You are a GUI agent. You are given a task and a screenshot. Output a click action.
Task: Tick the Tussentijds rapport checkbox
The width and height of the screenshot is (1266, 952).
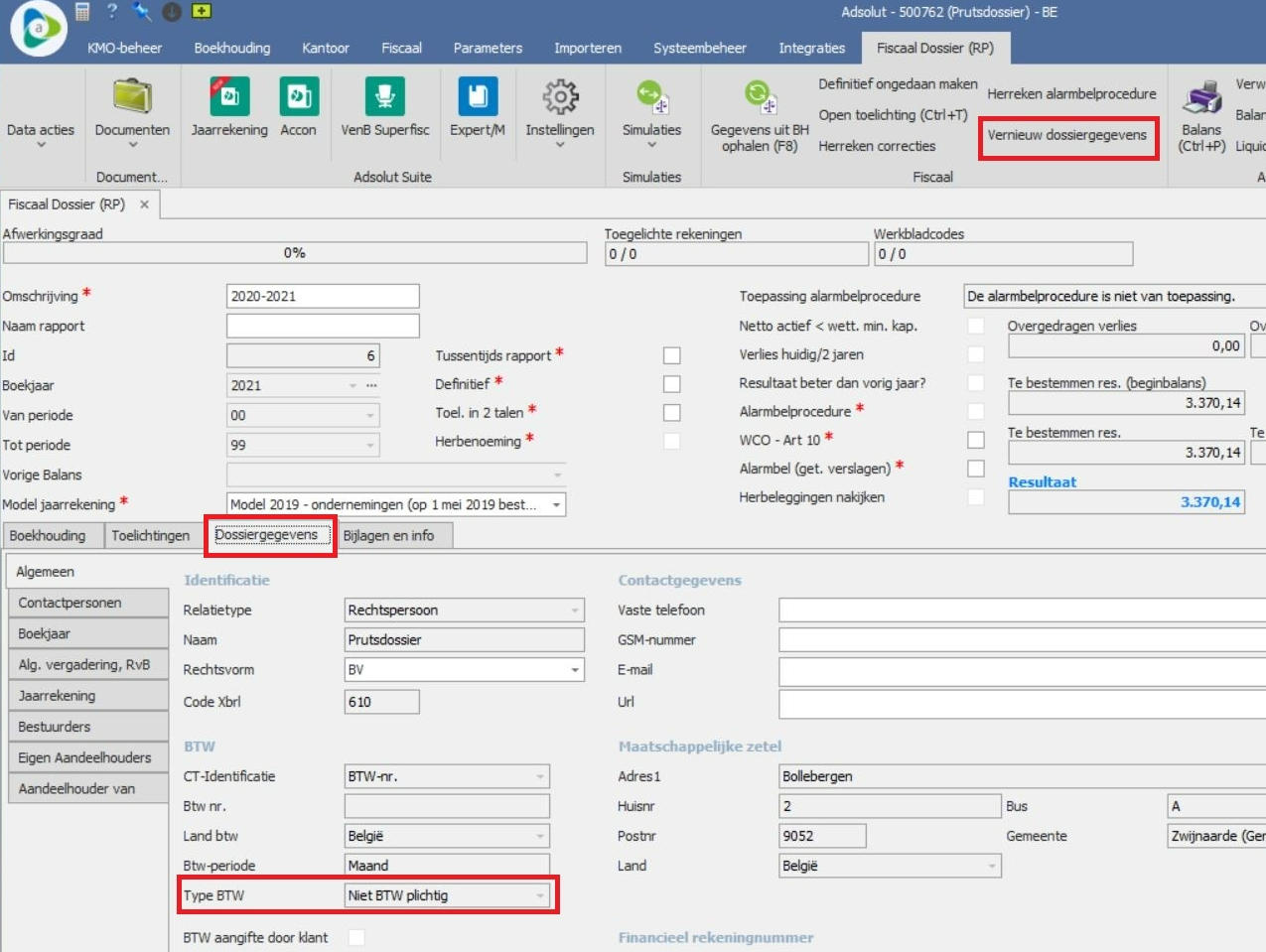(672, 355)
